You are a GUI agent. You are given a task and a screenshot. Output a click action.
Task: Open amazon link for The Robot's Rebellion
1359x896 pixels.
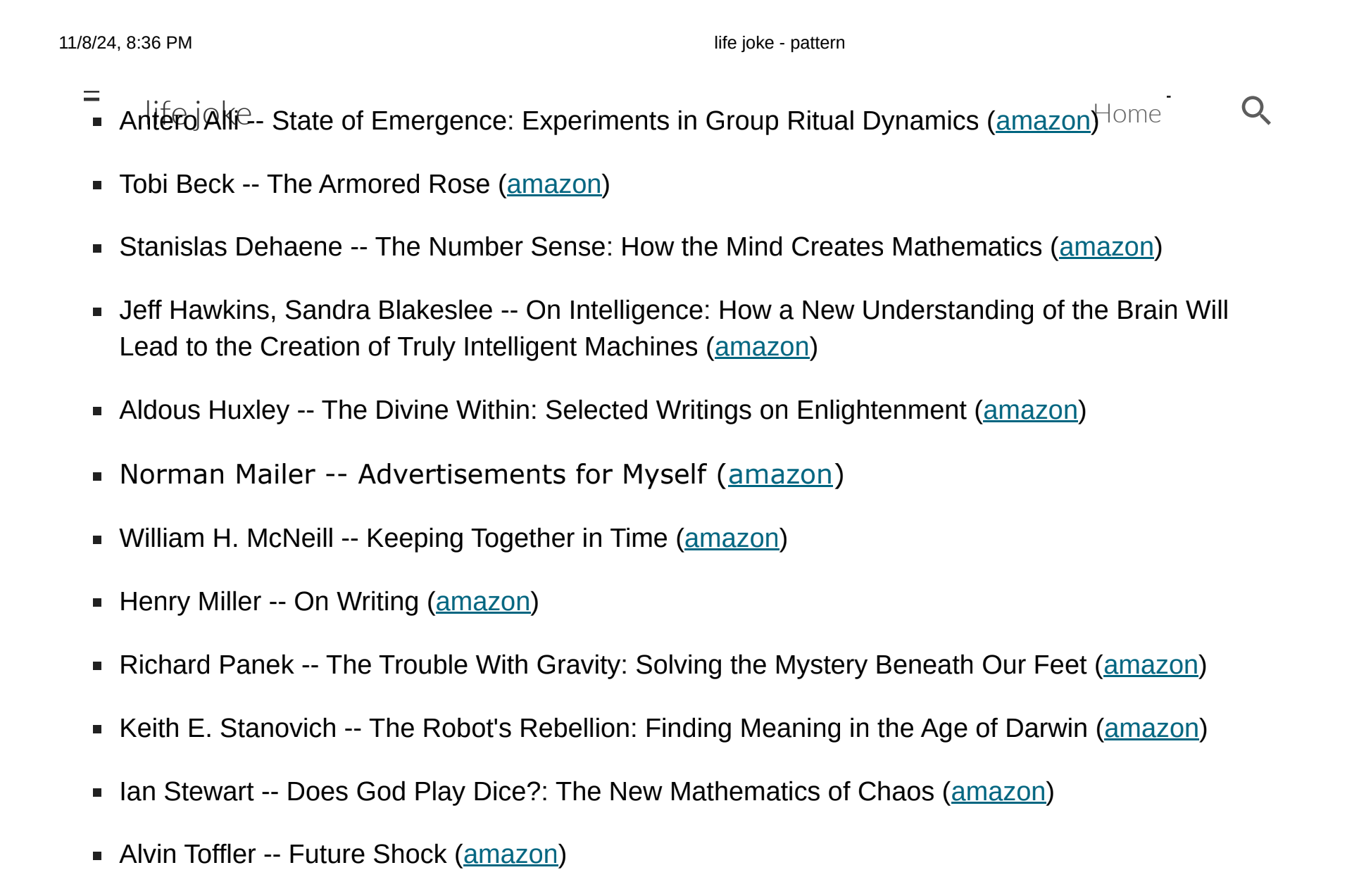(1151, 728)
